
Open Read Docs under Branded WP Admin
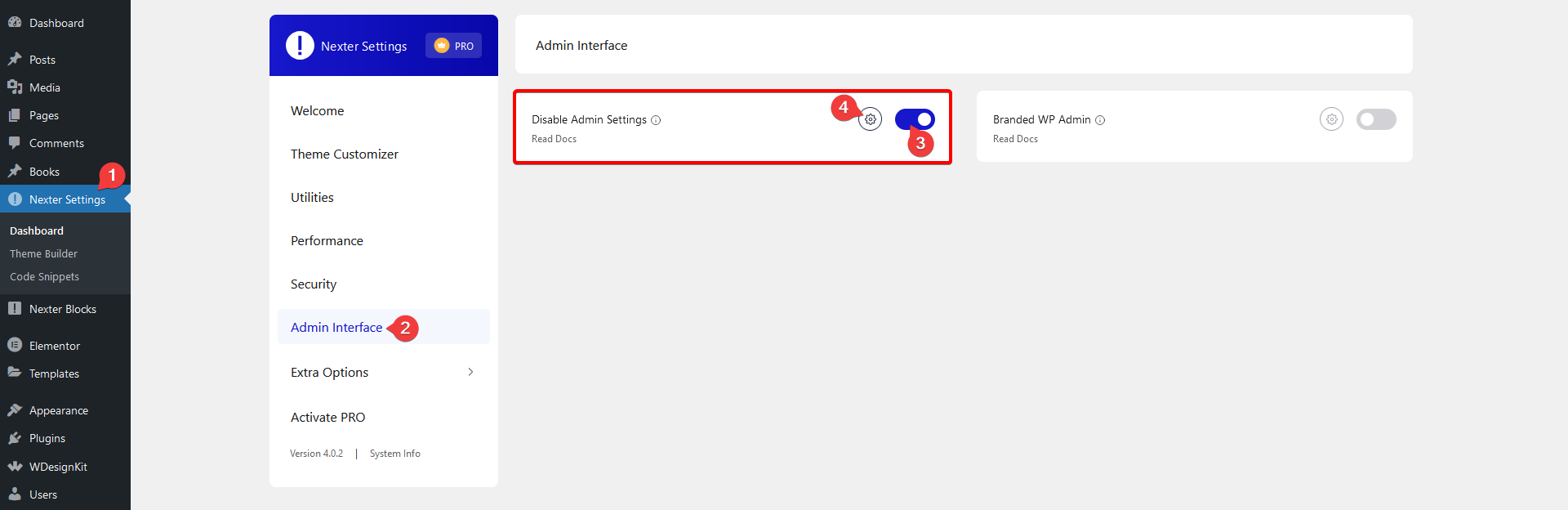point(1015,139)
